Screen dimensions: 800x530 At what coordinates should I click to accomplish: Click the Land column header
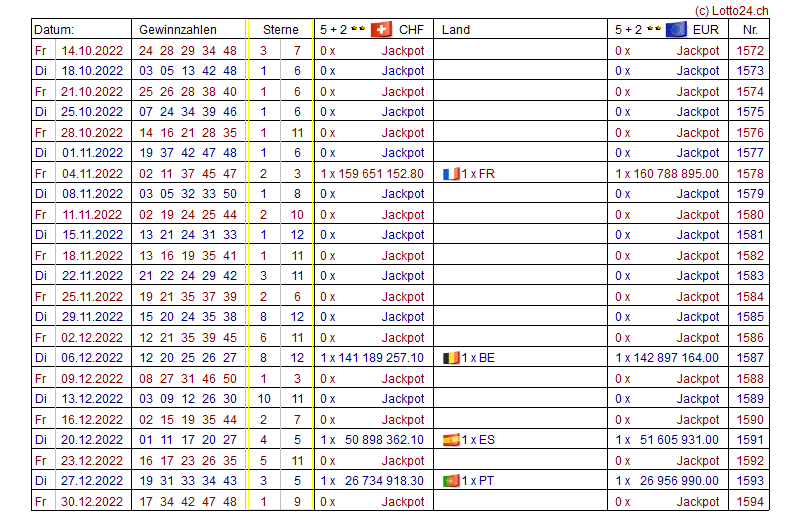point(456,30)
